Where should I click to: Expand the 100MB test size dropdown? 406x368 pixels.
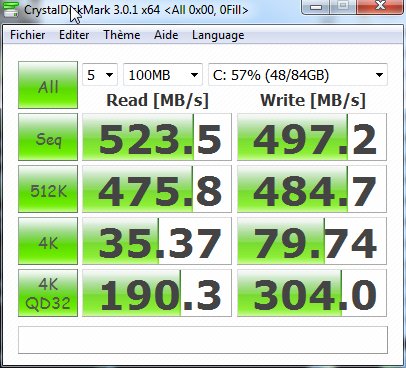coord(163,75)
